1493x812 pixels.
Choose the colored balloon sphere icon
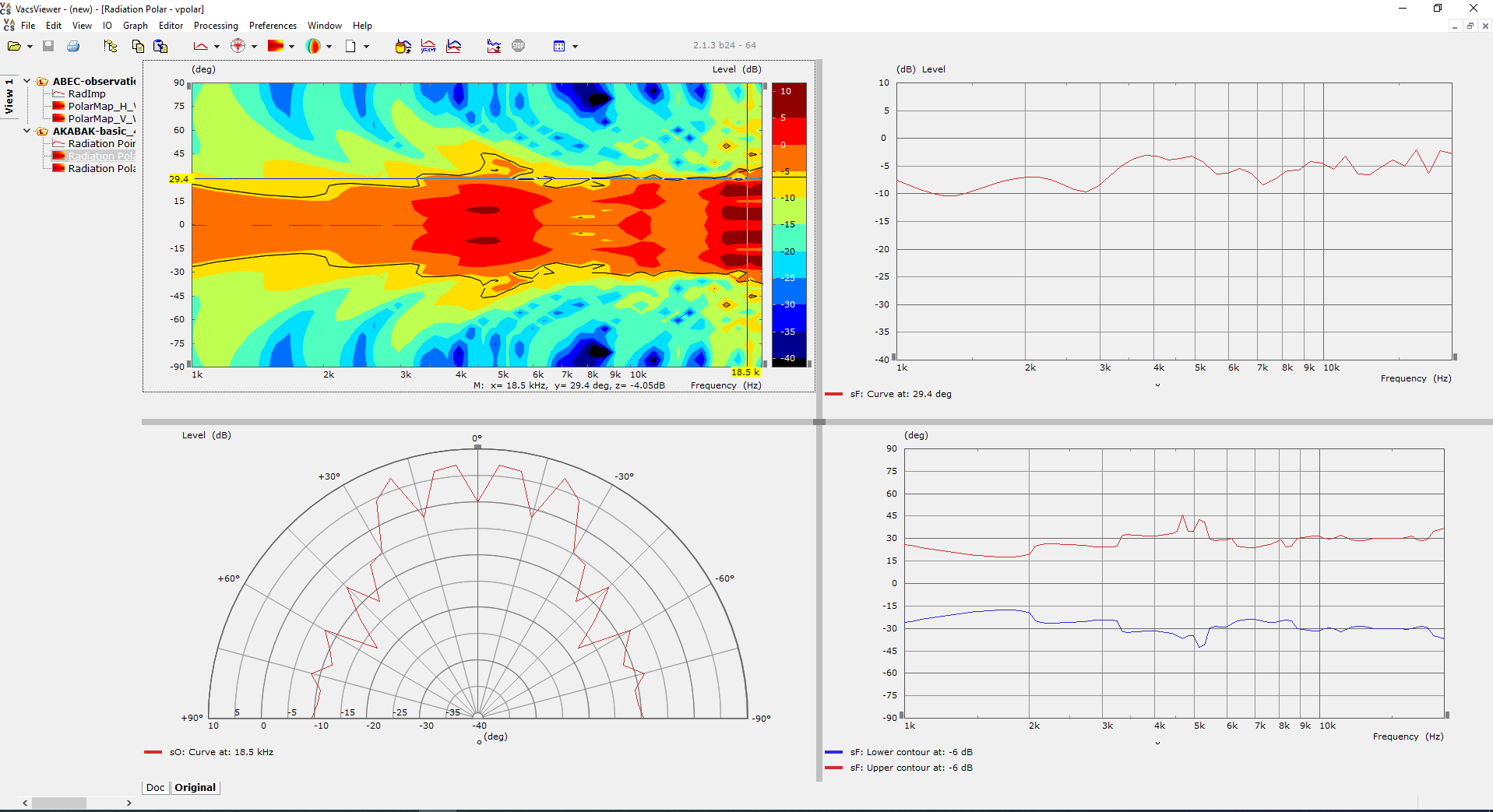313,46
